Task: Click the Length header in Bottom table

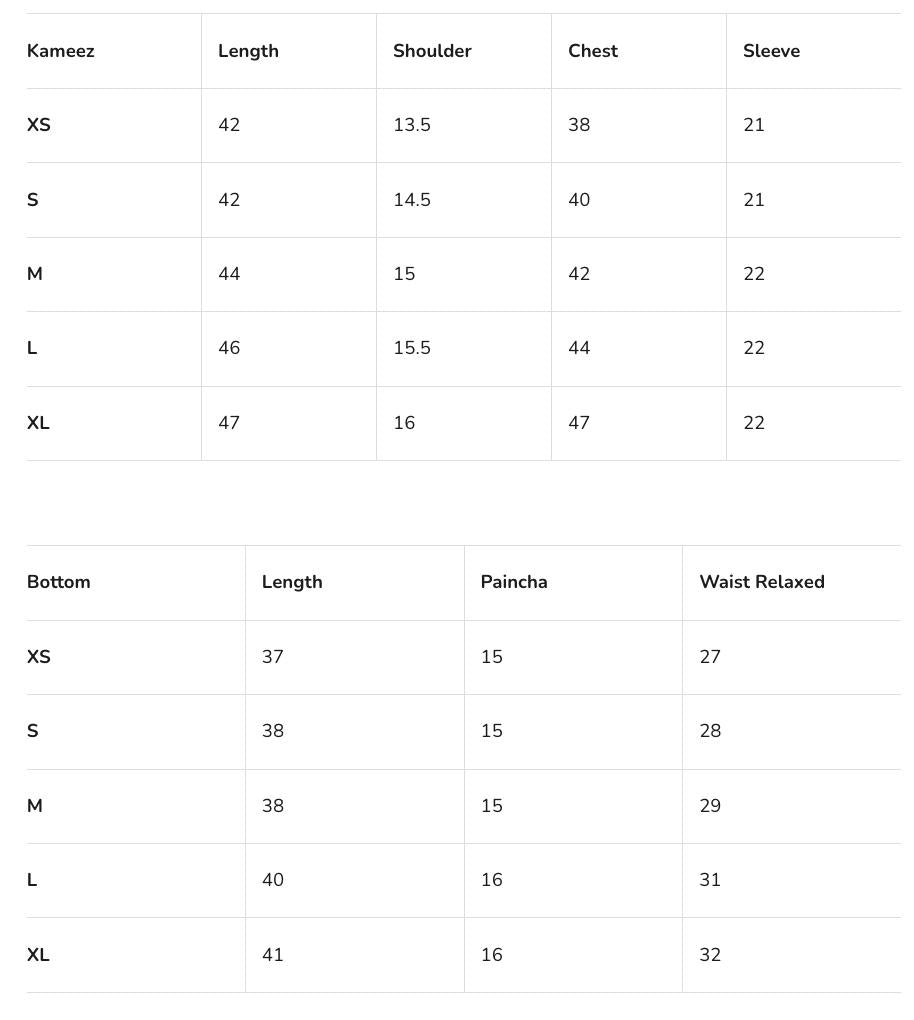Action: coord(292,582)
